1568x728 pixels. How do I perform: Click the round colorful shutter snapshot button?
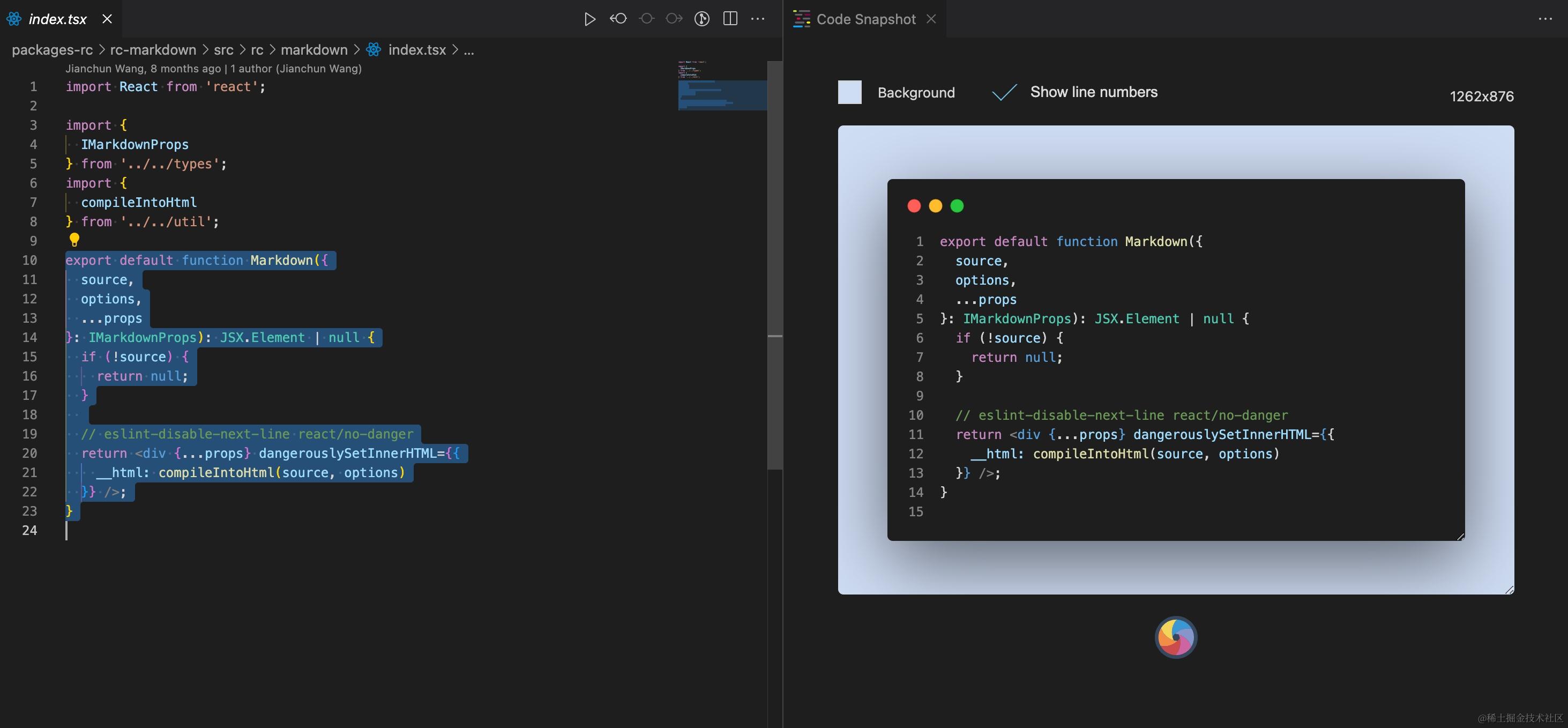click(1175, 637)
